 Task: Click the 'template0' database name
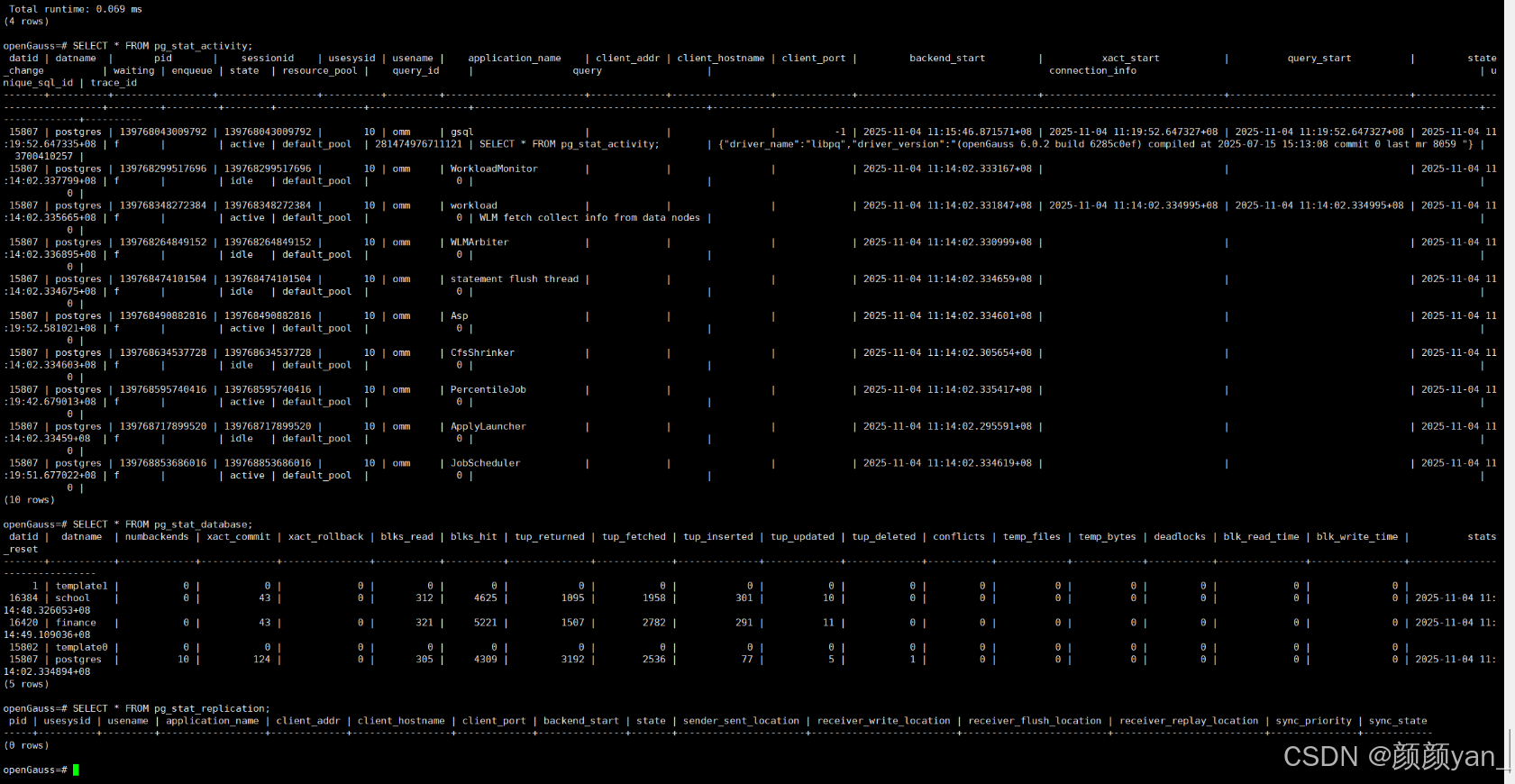[82, 648]
